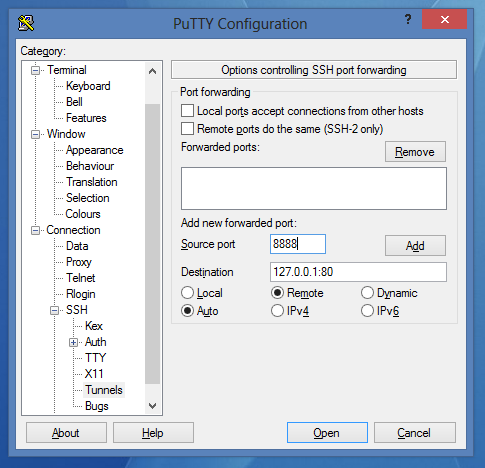Choose the Dynamic forwarding radio button
This screenshot has width=485, height=468.
tap(367, 293)
